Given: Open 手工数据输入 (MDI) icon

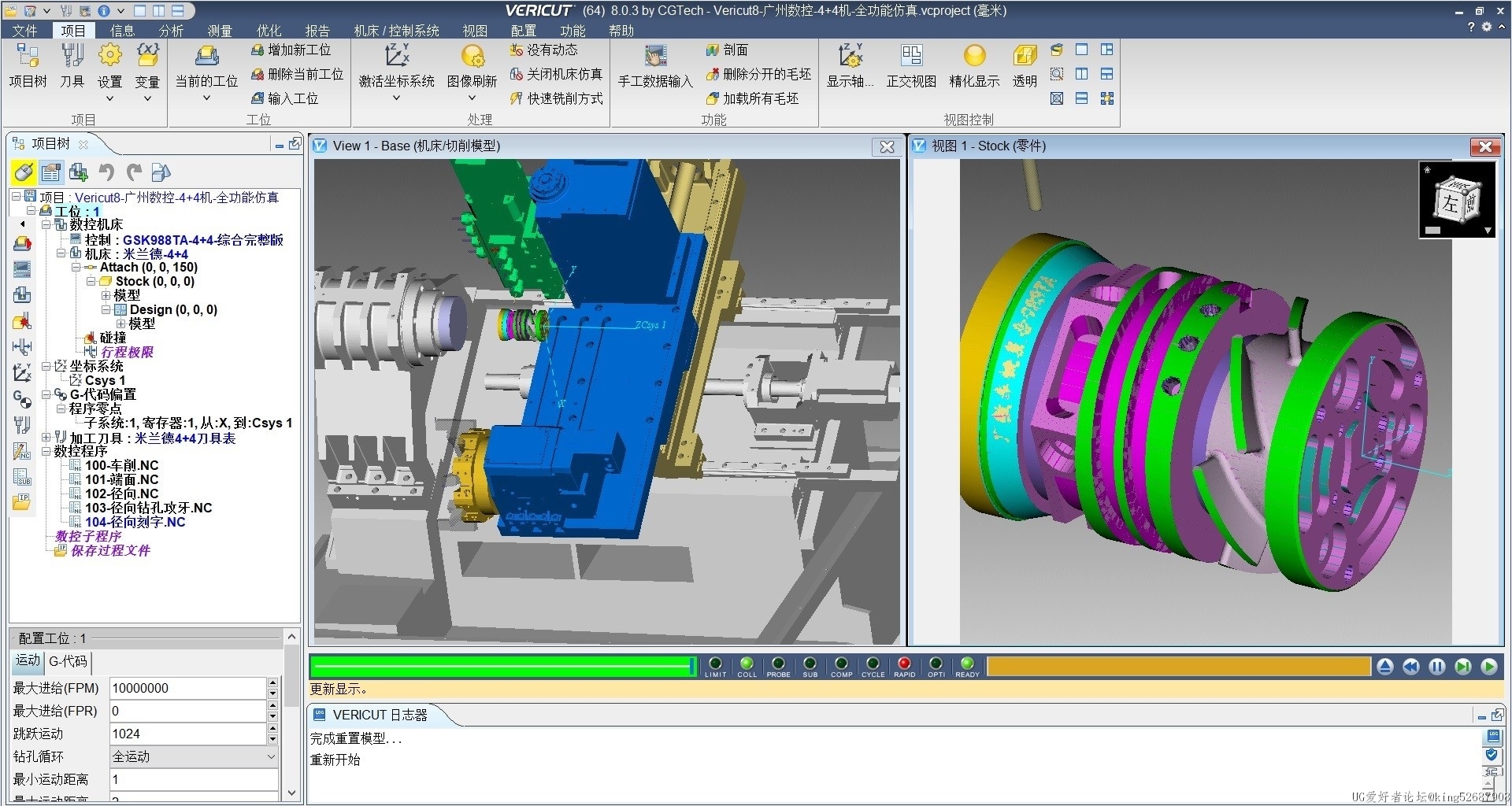Looking at the screenshot, I should tap(655, 65).
